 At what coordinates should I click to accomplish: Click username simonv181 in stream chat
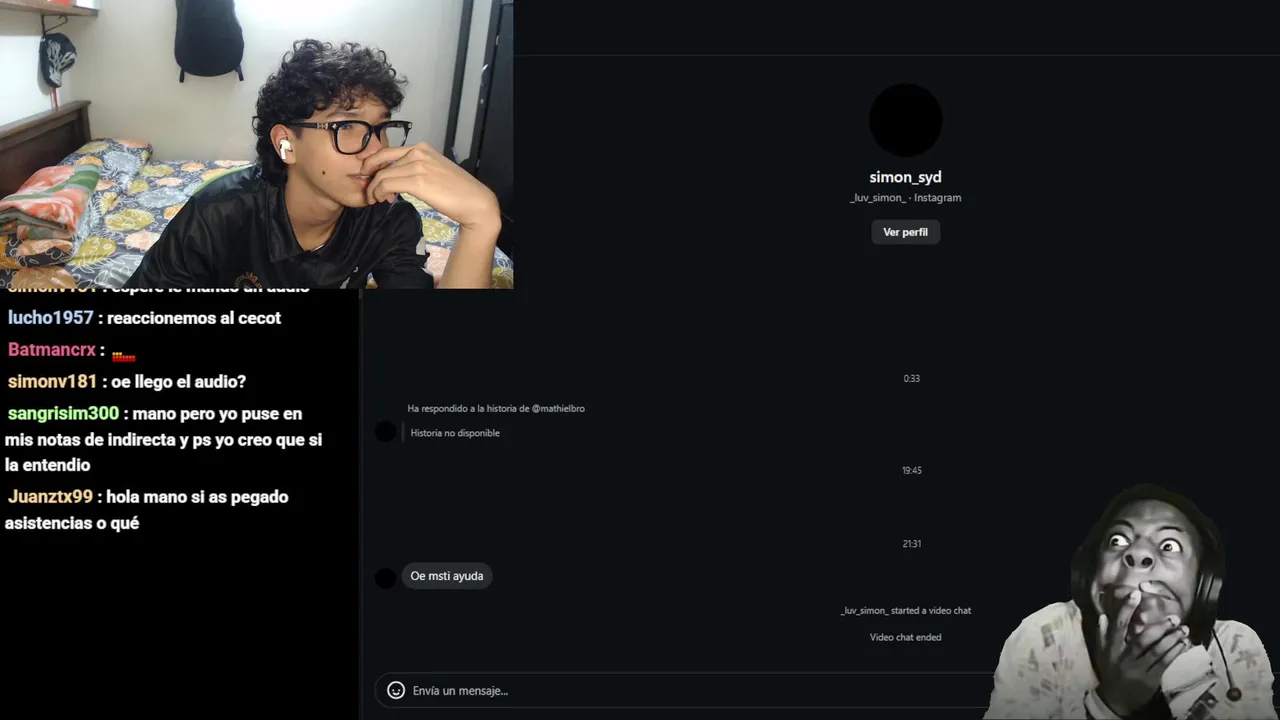(x=52, y=382)
